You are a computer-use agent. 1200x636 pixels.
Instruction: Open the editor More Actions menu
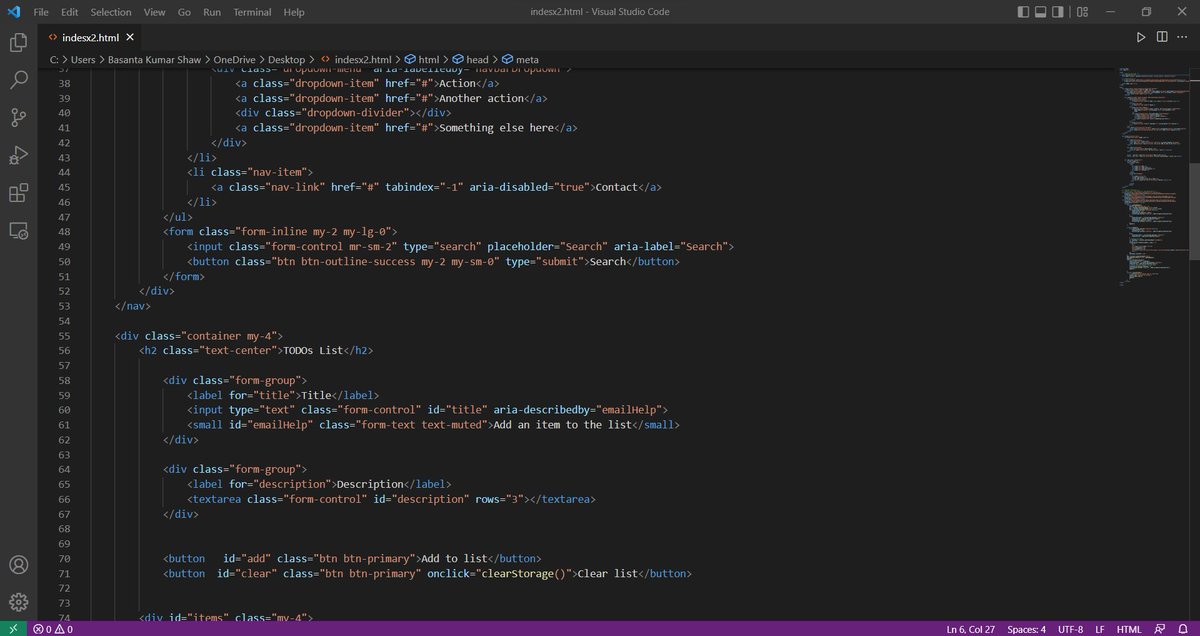tap(1184, 37)
